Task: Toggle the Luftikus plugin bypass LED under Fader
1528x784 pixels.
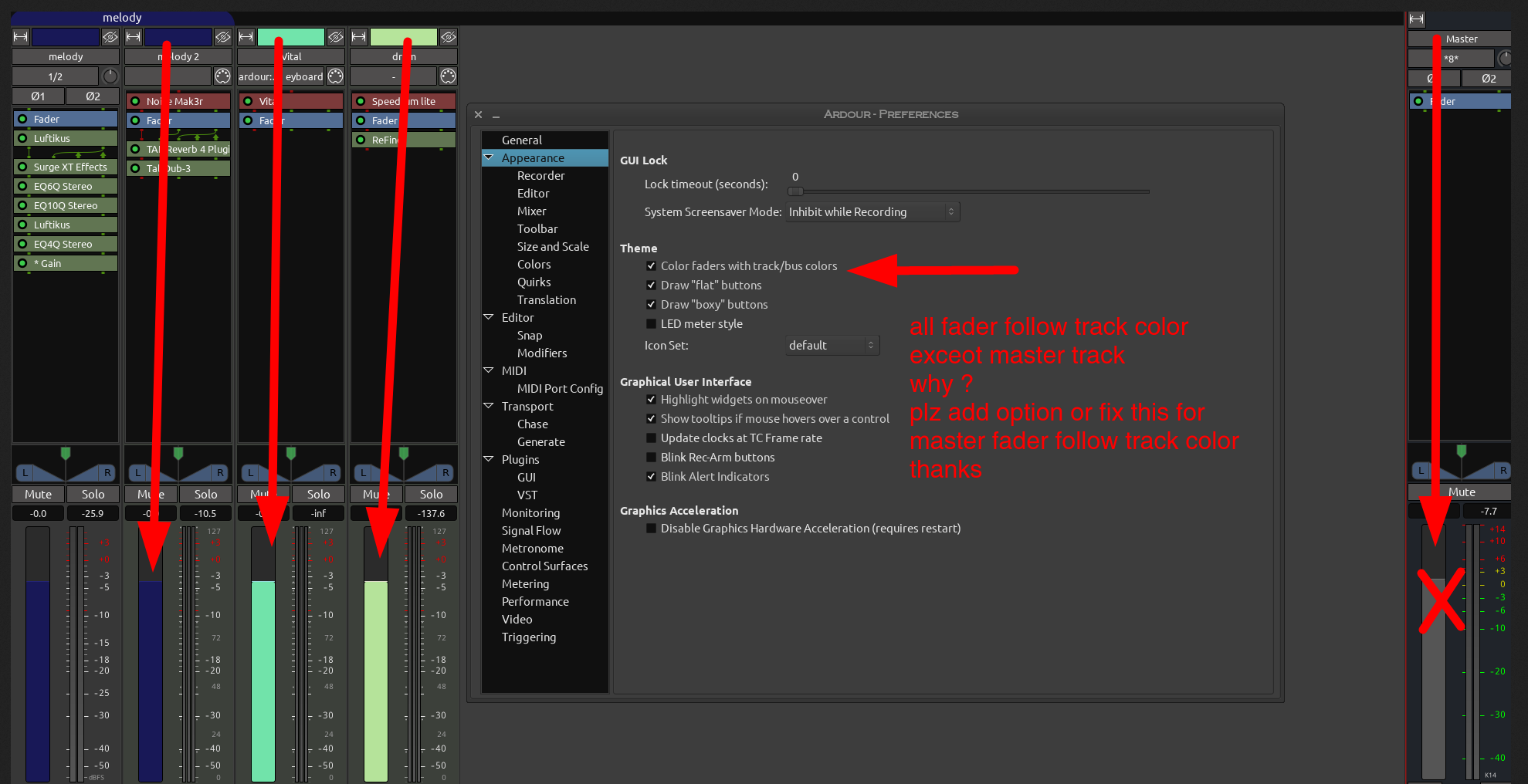Action: coord(22,138)
